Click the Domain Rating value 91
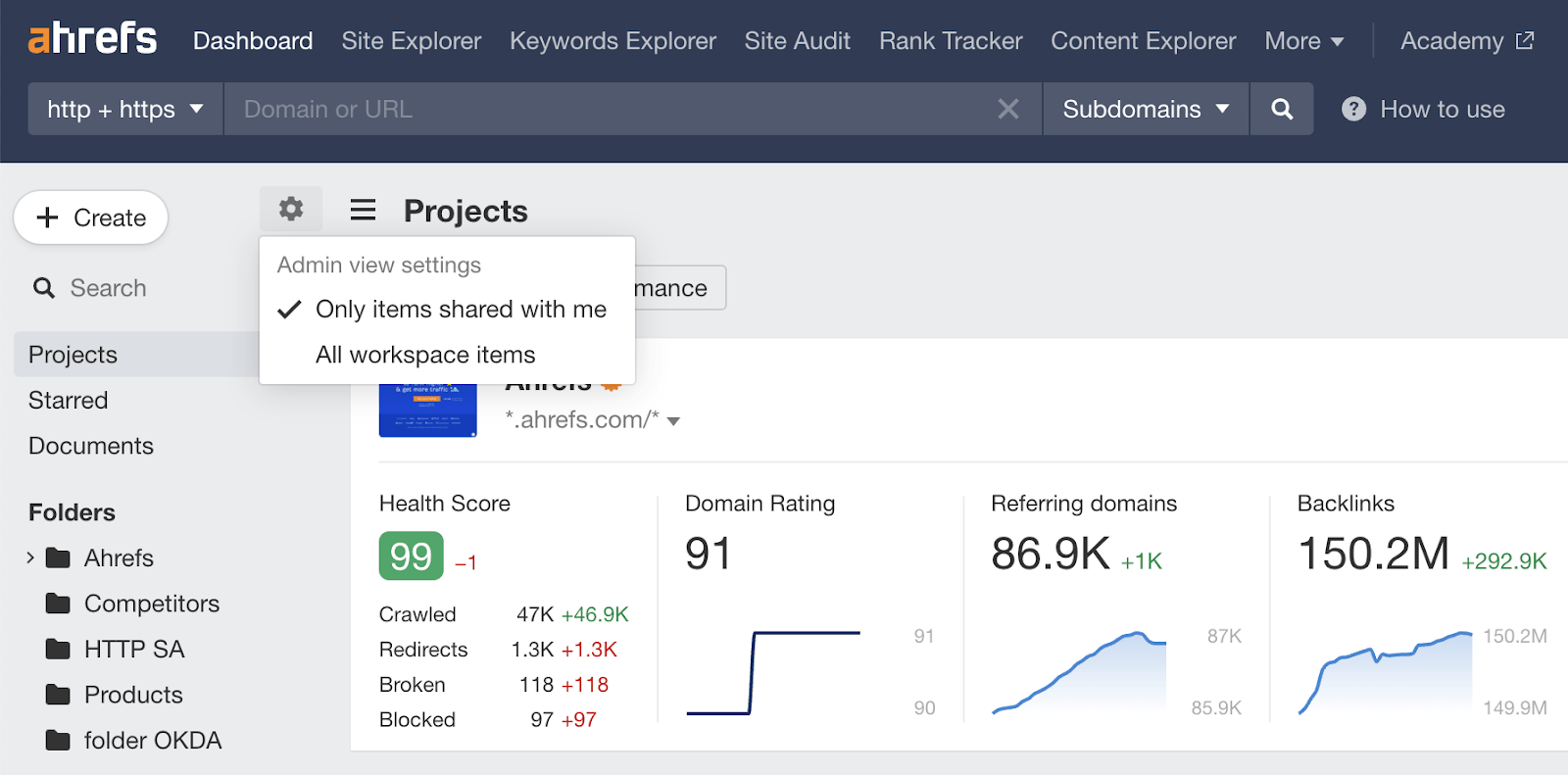 coord(709,554)
